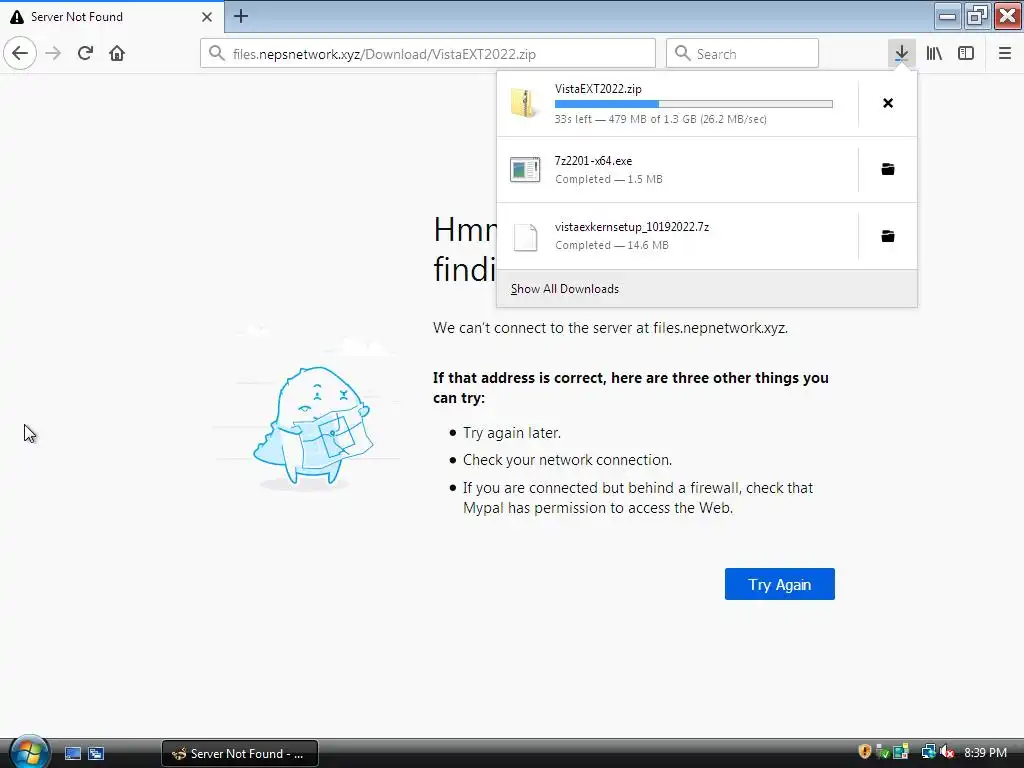This screenshot has height=768, width=1024.
Task: Click Switch between windows quick launch icon
Action: (96, 754)
